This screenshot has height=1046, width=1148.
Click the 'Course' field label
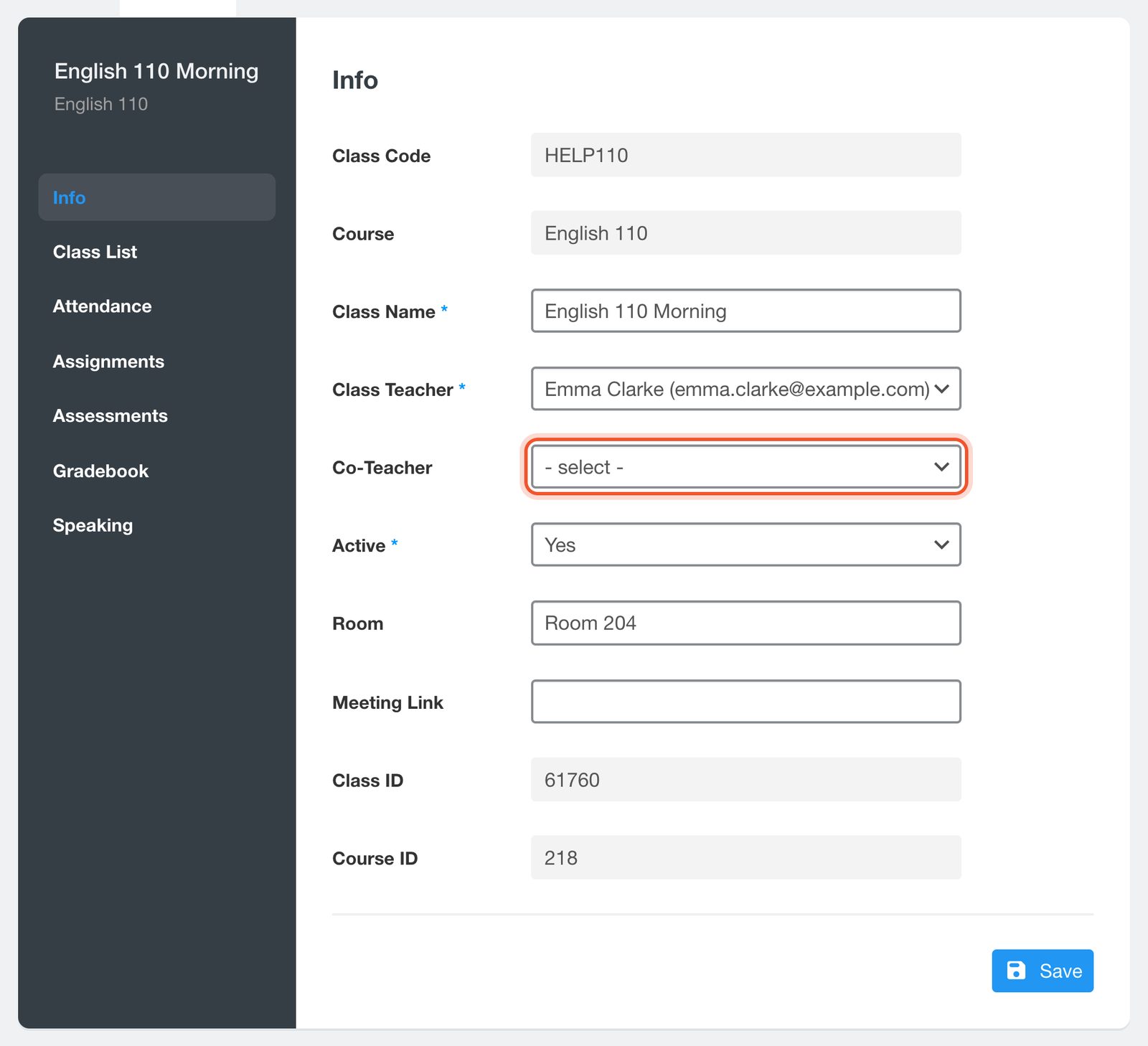click(x=363, y=234)
